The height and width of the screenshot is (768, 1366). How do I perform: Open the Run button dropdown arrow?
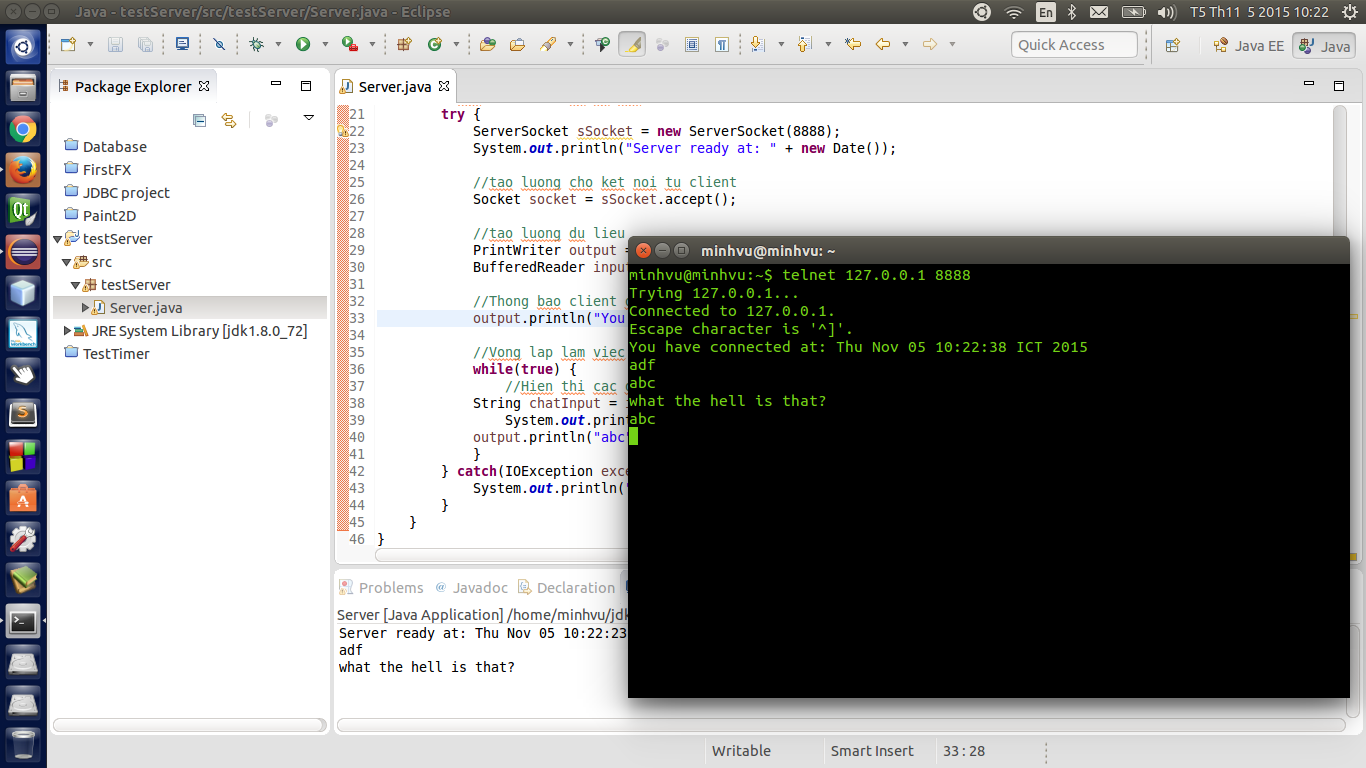point(324,45)
